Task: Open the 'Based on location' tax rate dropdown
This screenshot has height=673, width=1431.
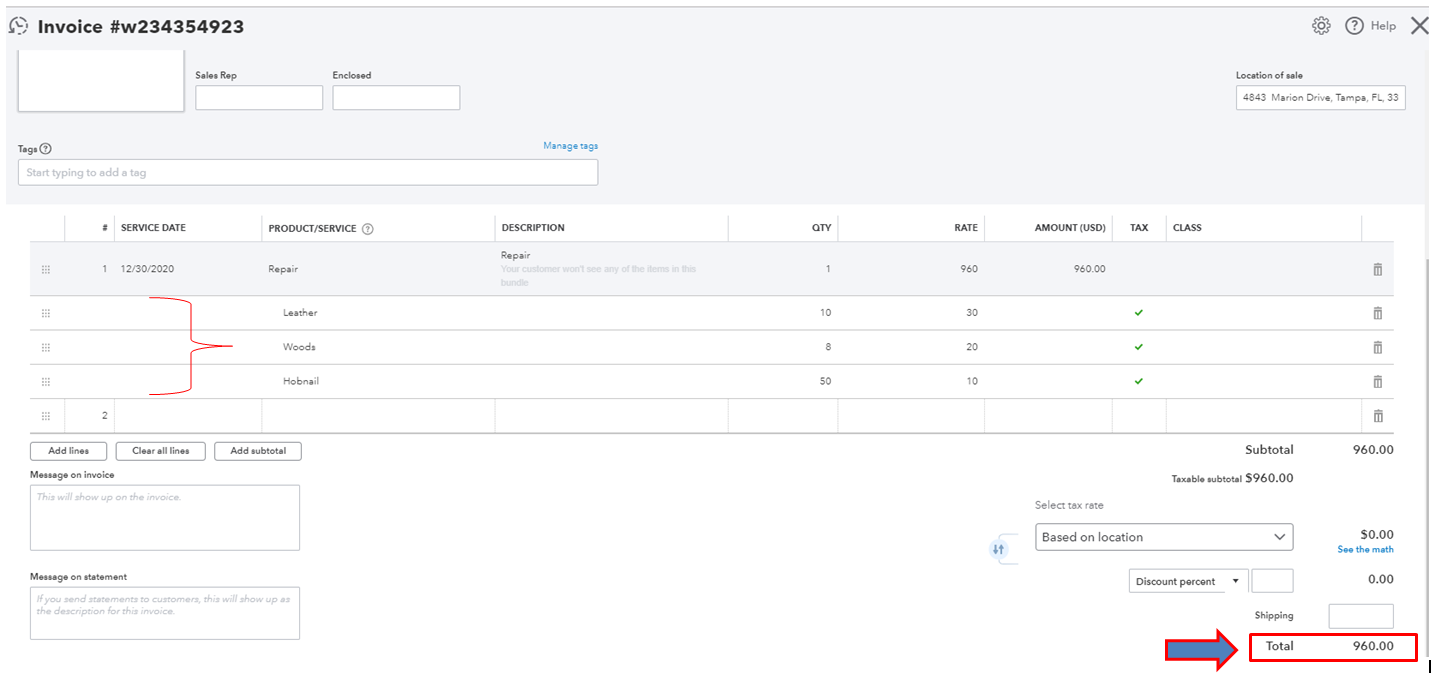Action: (x=1163, y=537)
